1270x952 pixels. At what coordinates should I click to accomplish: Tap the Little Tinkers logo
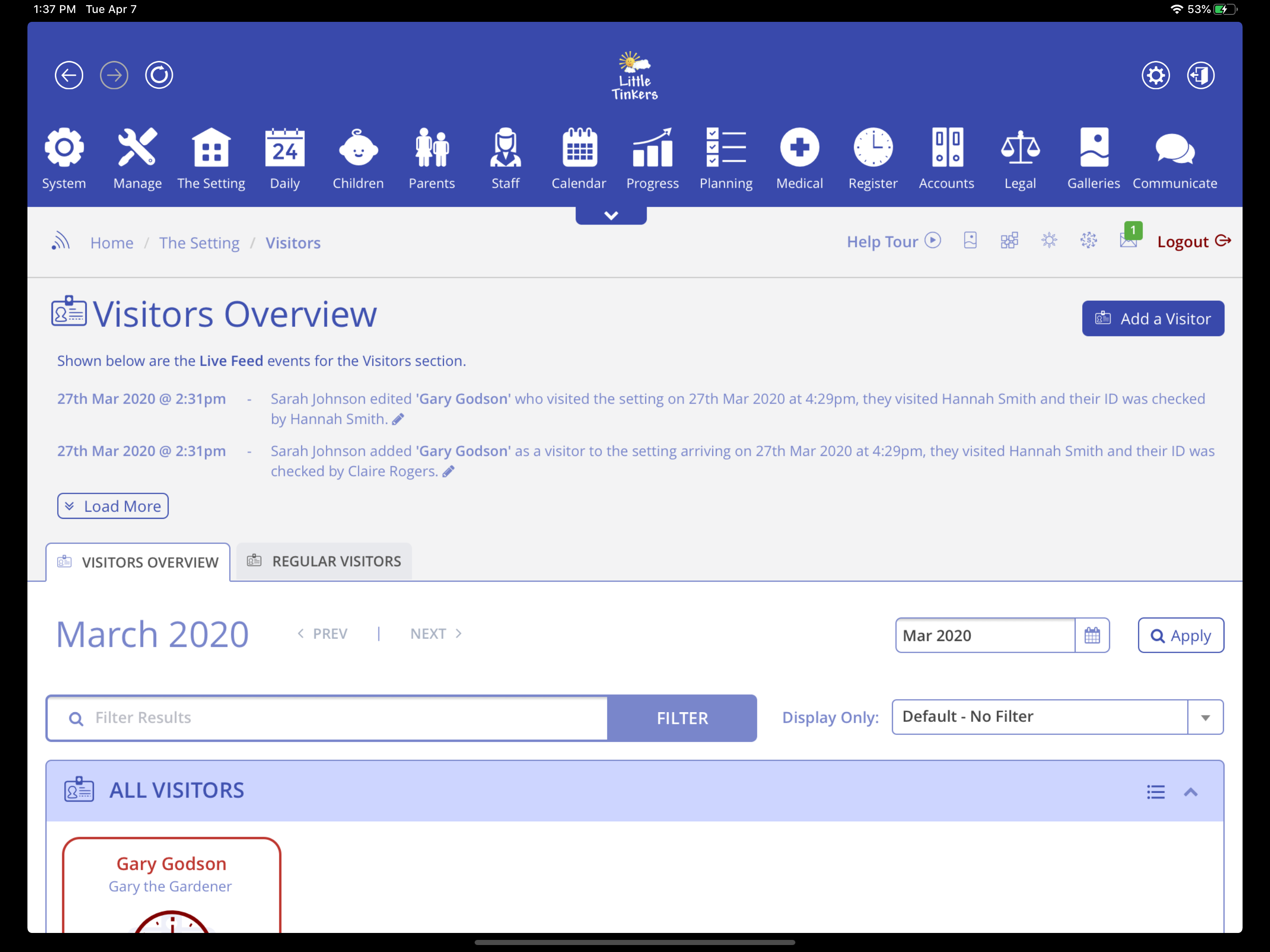tap(635, 76)
